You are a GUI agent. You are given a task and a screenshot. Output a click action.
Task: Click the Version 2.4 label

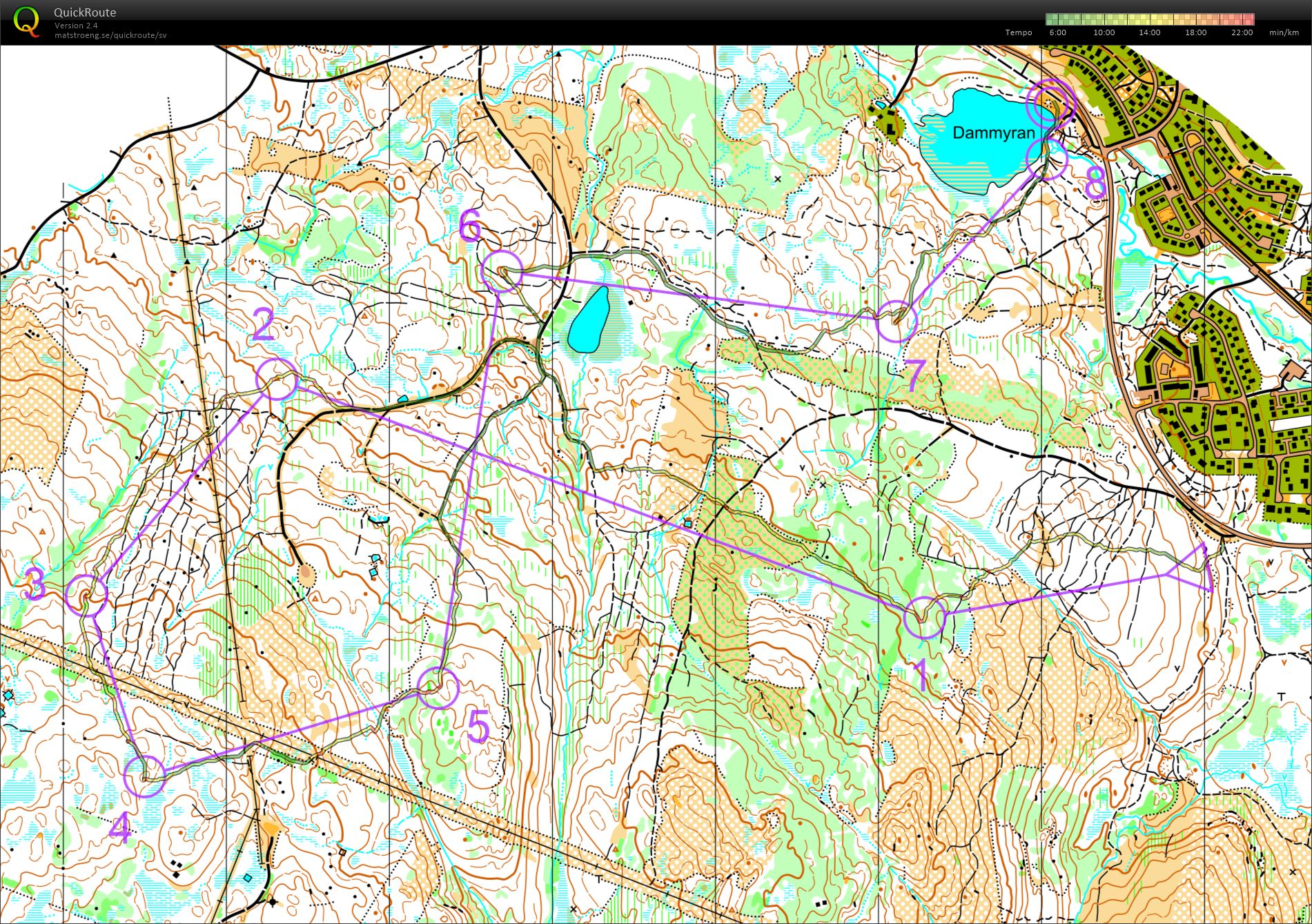click(76, 26)
